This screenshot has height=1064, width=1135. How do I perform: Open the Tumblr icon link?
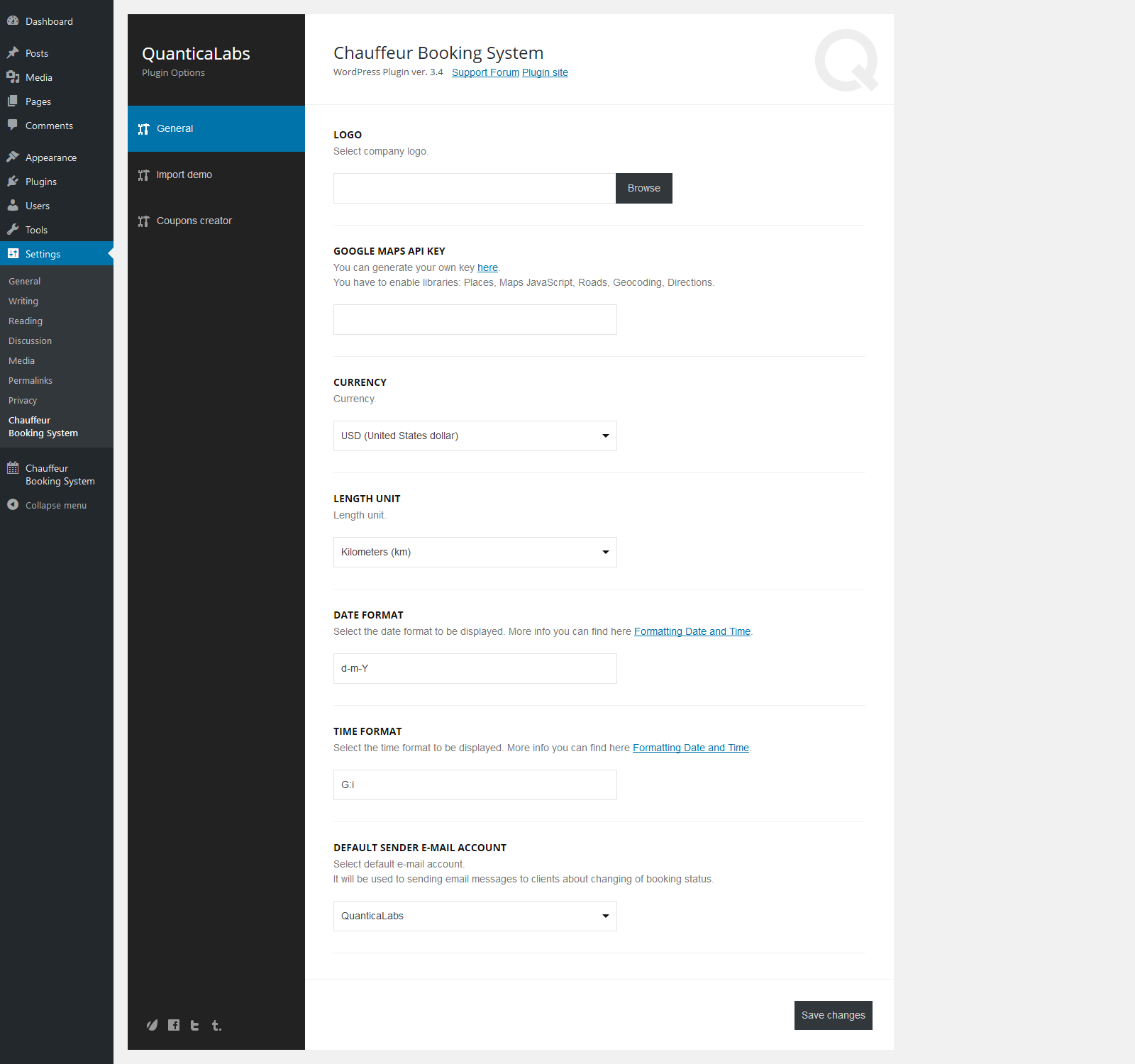click(216, 1025)
